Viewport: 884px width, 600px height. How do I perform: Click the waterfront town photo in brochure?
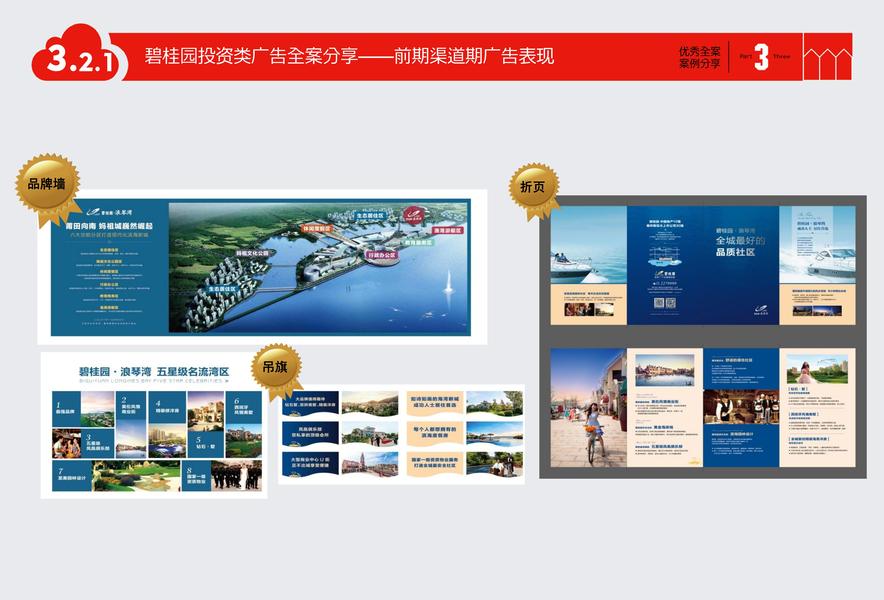(665, 370)
